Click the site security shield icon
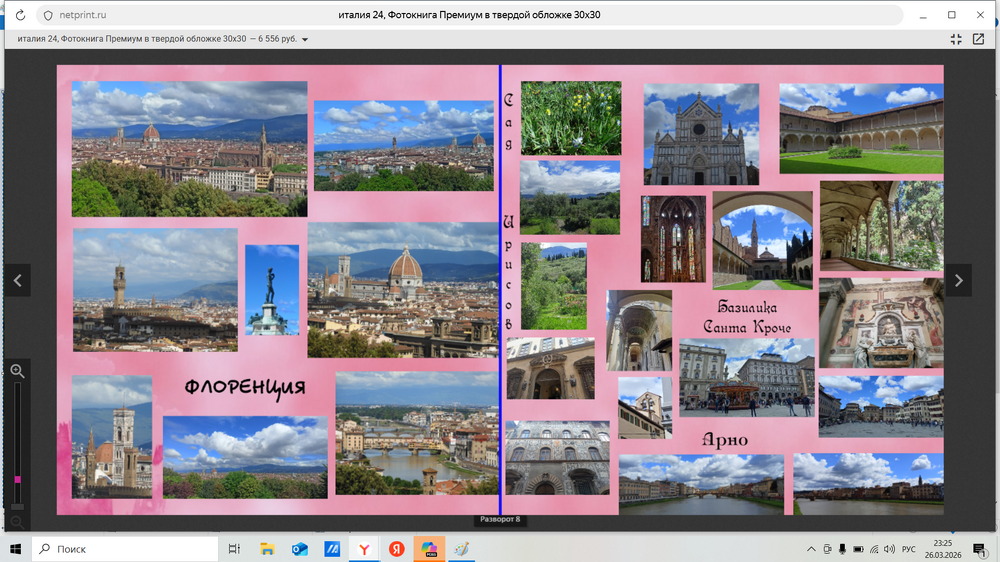 [x=48, y=15]
